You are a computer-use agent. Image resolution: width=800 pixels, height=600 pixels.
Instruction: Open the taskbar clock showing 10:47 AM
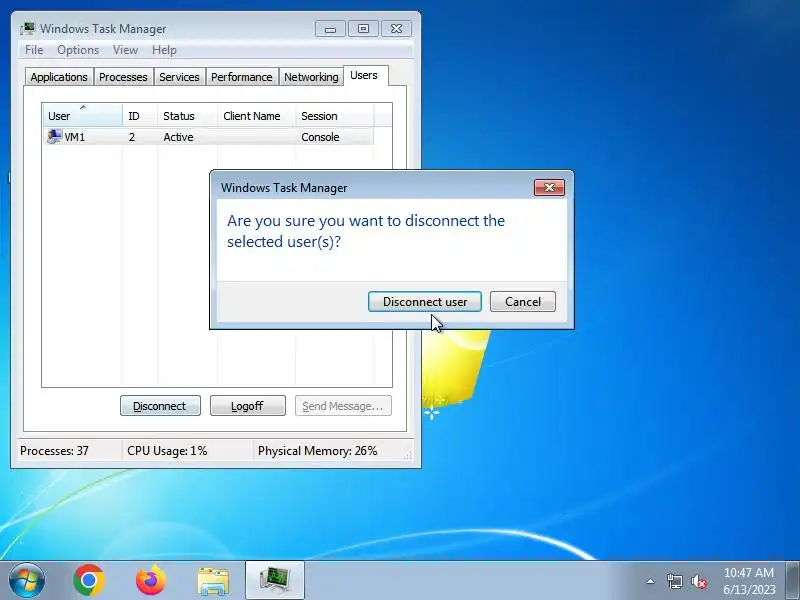(749, 581)
